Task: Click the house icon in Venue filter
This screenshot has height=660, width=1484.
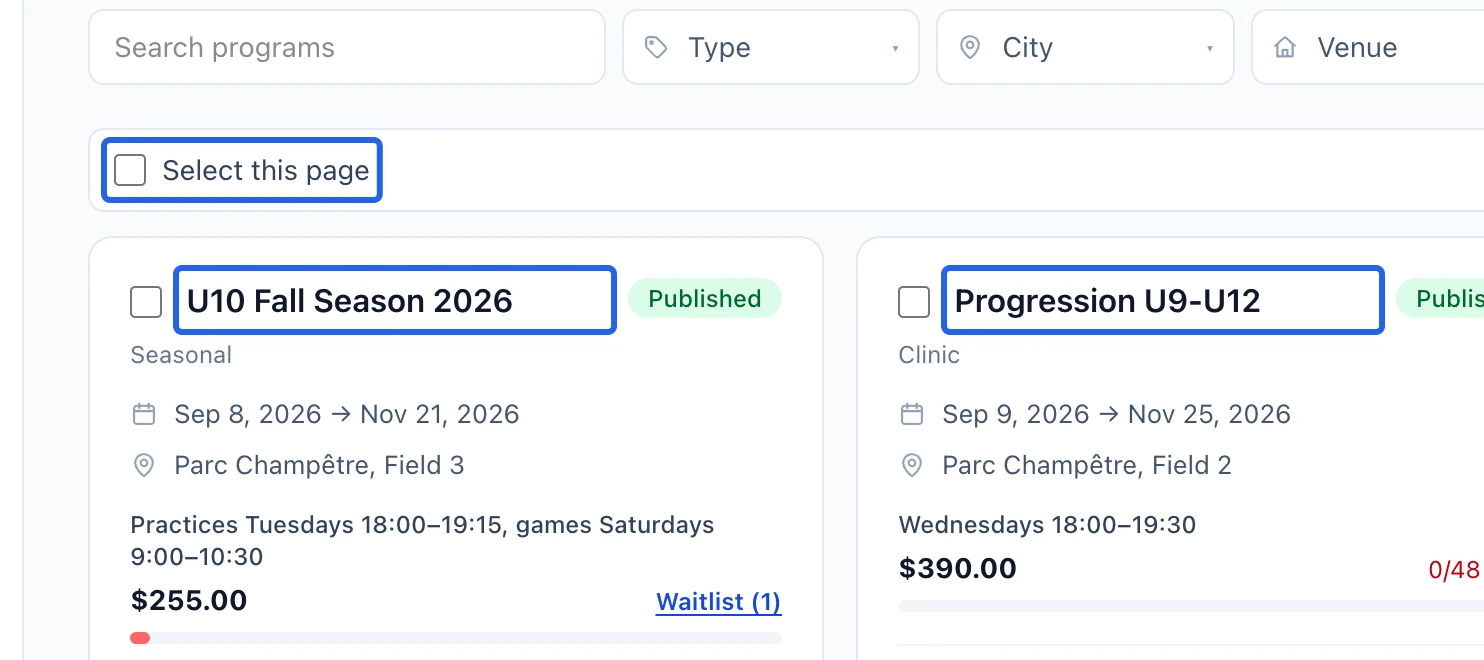Action: pyautogui.click(x=1285, y=47)
